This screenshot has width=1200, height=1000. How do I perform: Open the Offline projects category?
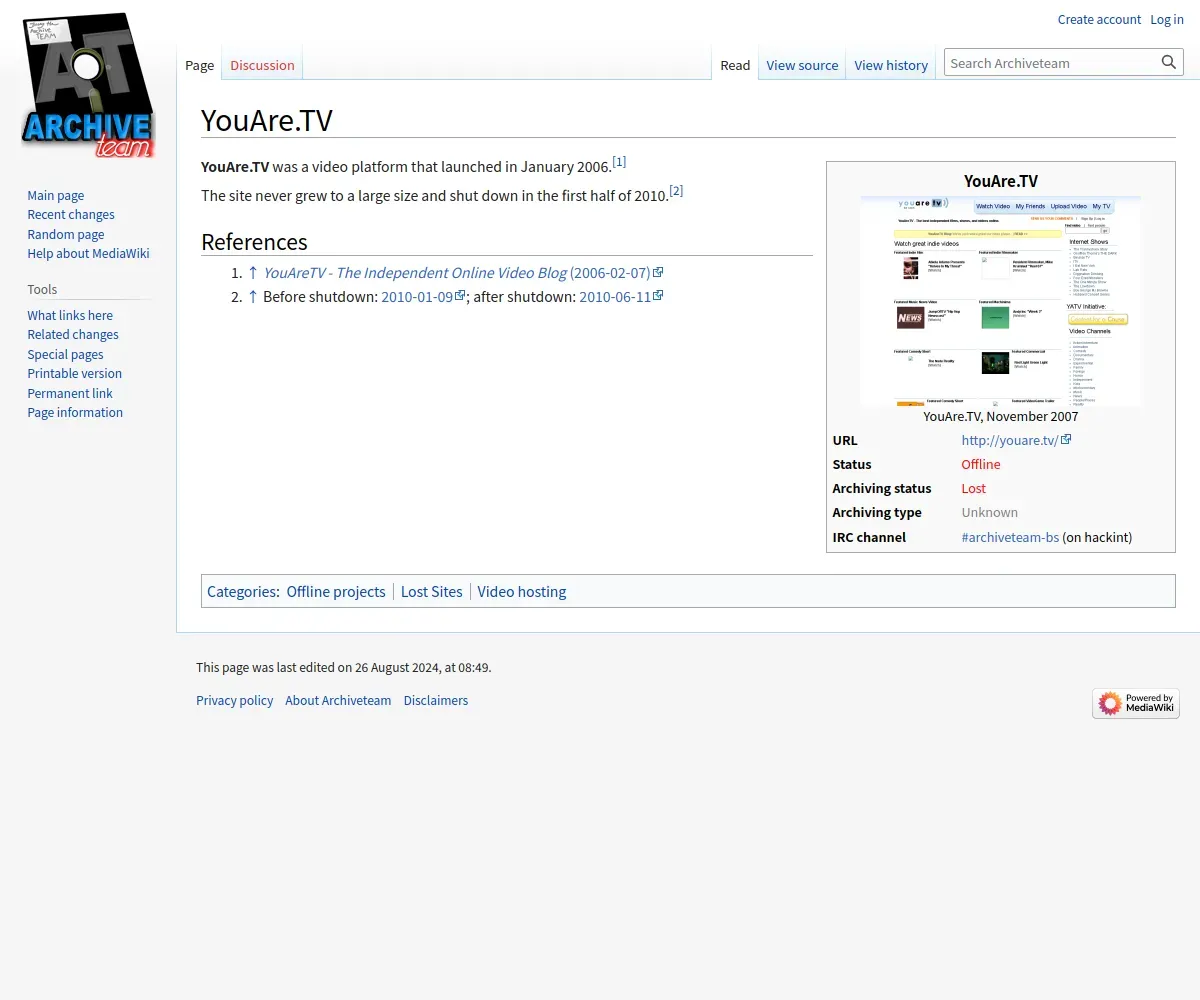pos(336,592)
